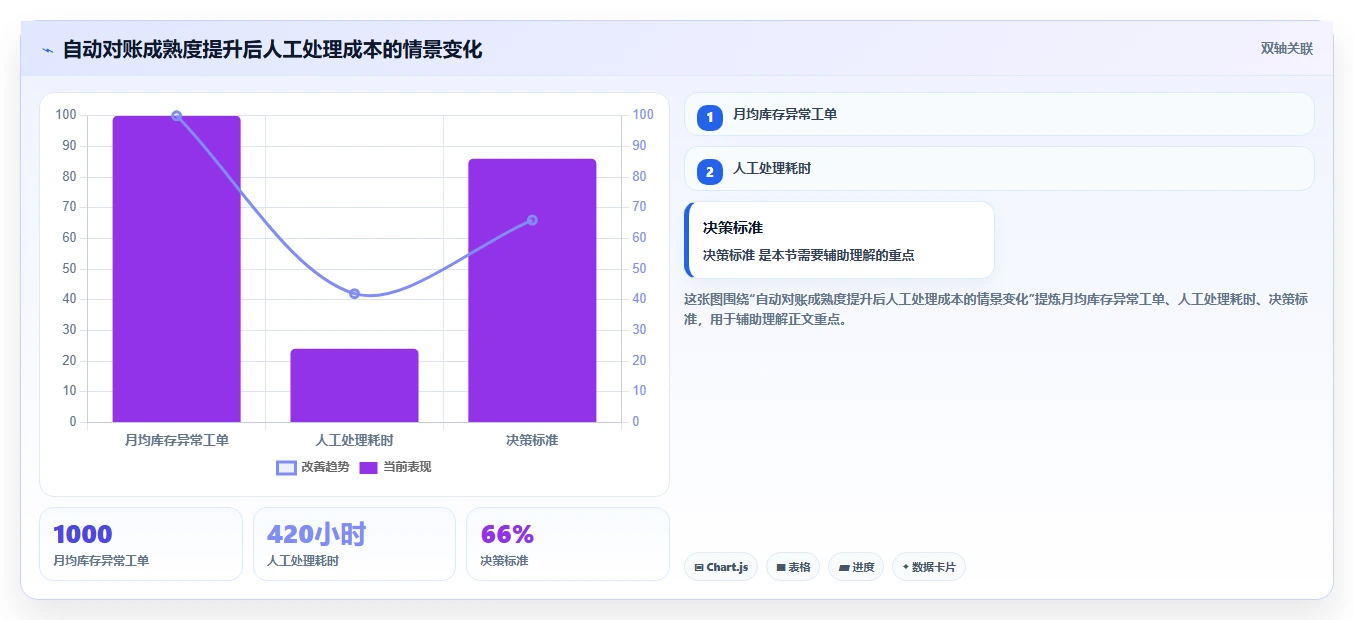Click the 表格 tag

(x=793, y=567)
